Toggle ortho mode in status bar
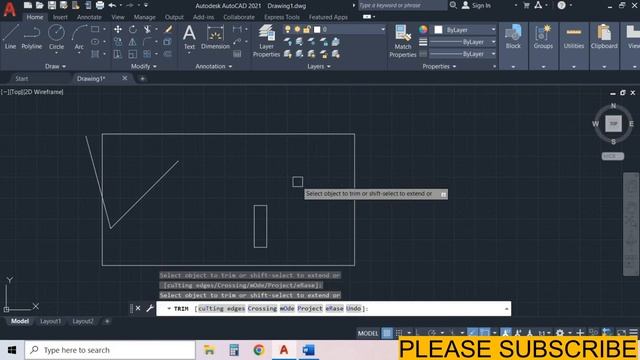 418,333
